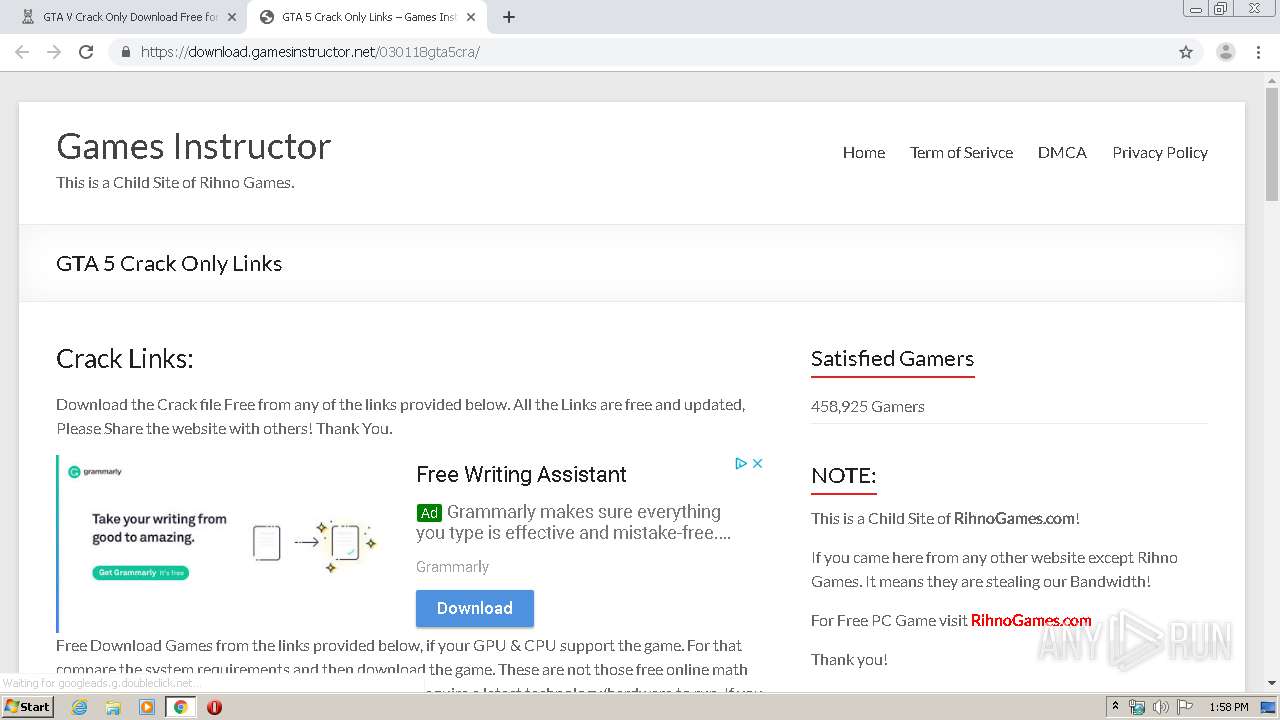Select the GTA 5 Crack Only Links tab
1280x720 pixels.
click(x=365, y=17)
